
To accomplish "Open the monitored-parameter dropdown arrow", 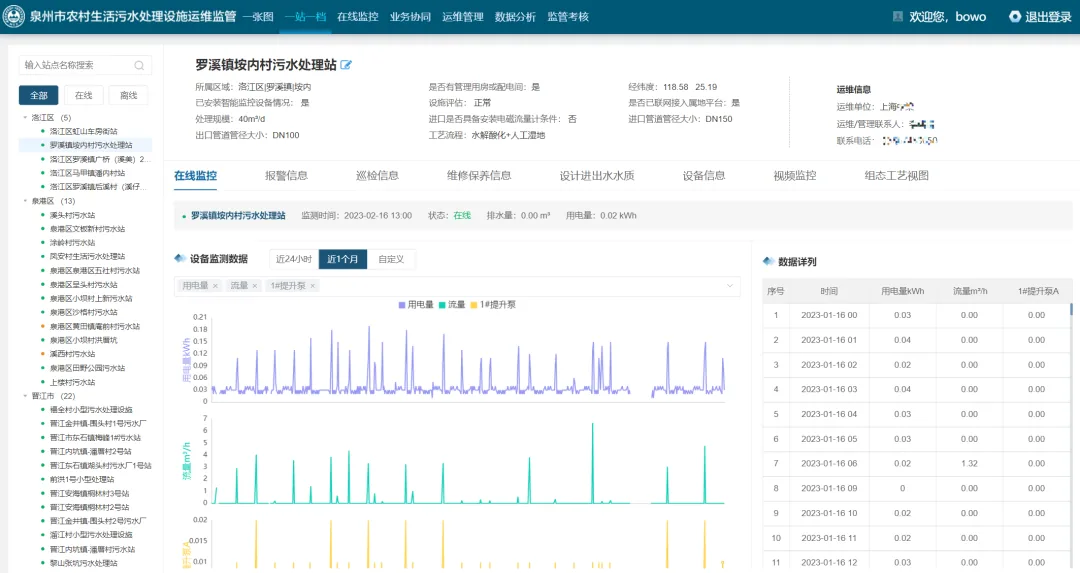I will click(x=730, y=286).
